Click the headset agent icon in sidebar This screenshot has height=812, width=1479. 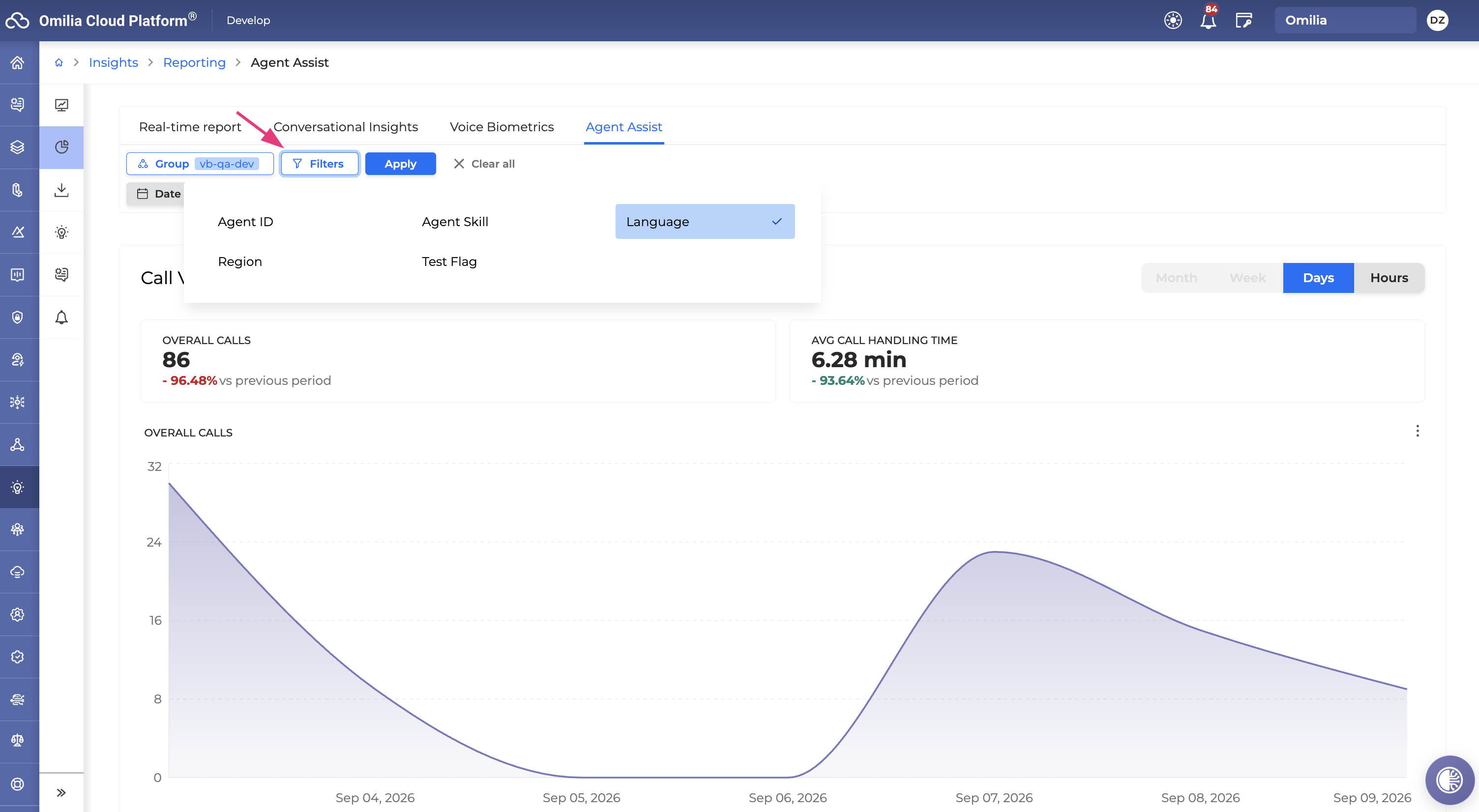tap(17, 360)
